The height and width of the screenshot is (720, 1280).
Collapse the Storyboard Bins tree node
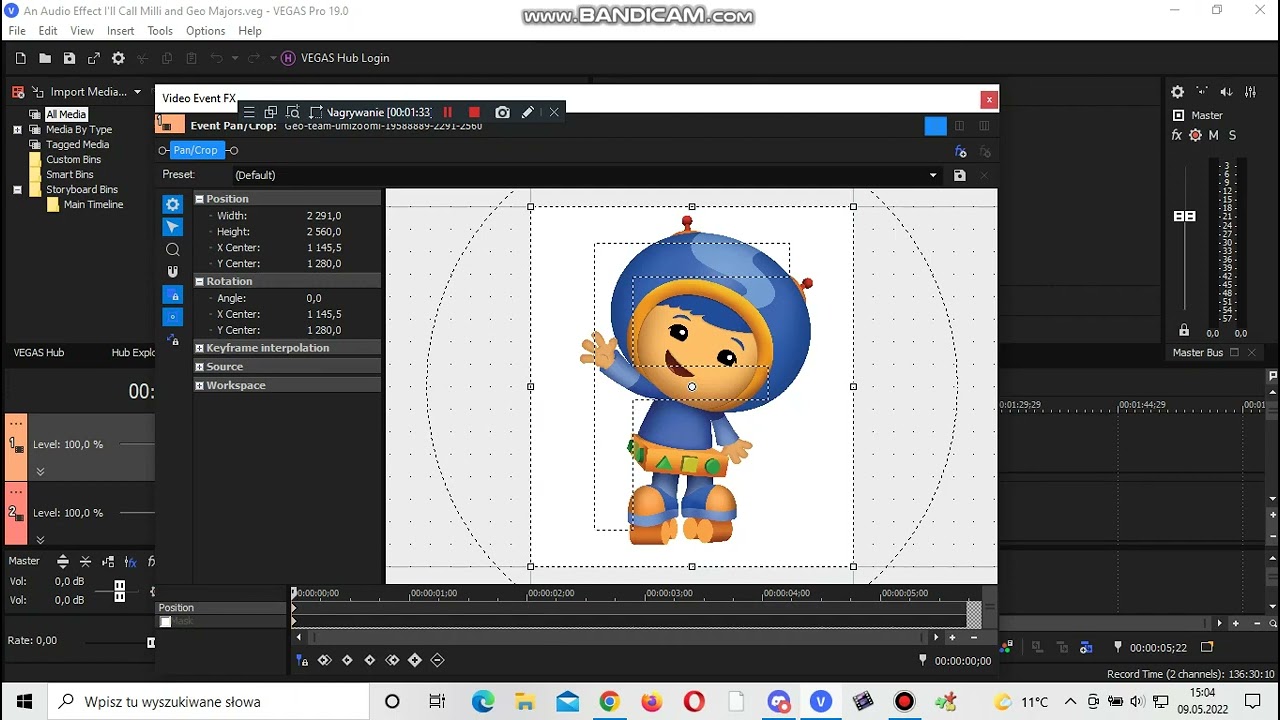click(17, 190)
